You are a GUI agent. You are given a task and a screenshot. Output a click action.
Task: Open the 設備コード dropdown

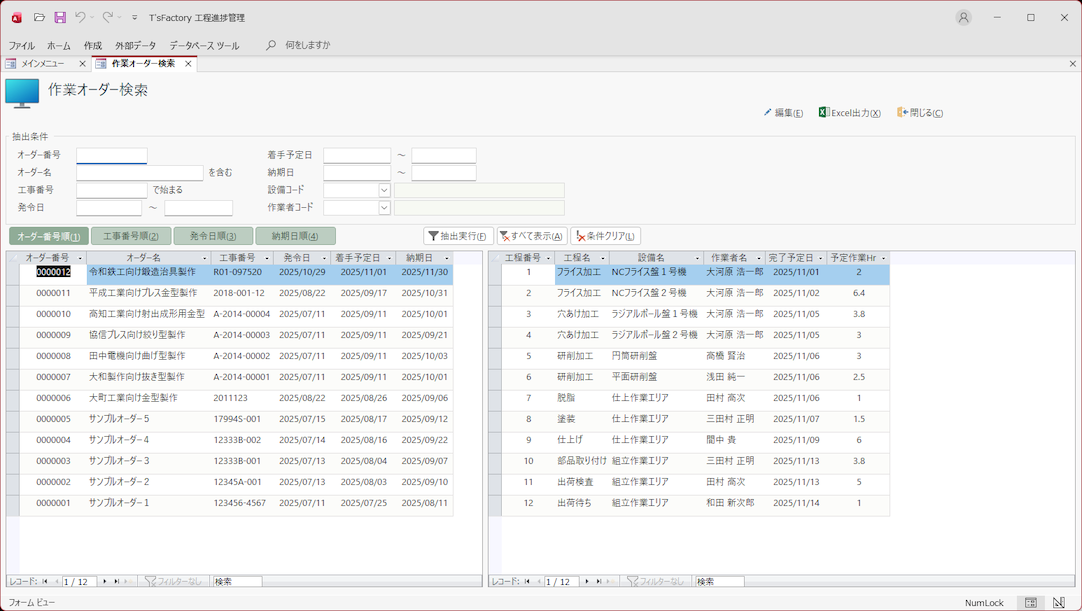384,190
